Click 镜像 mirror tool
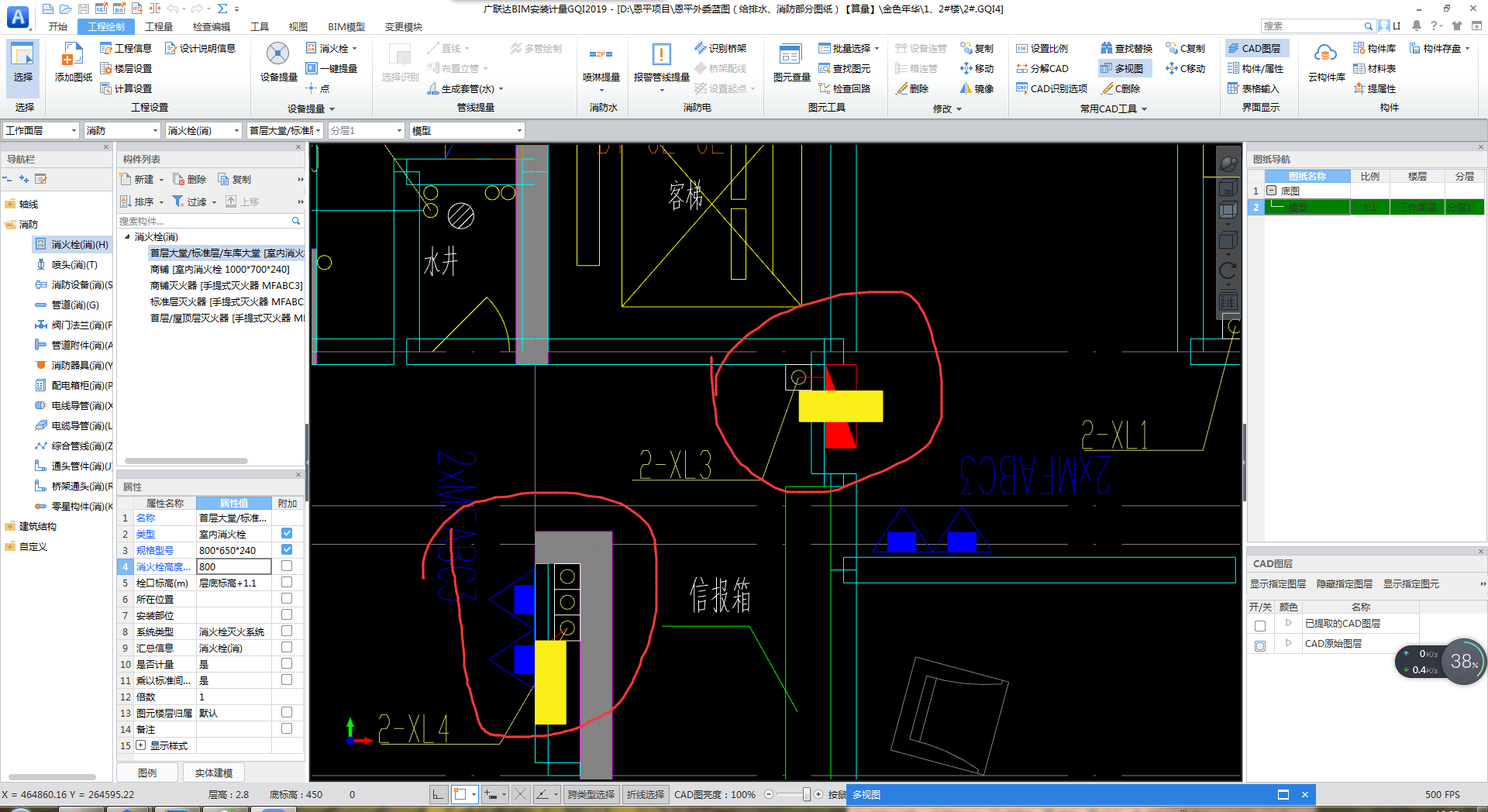This screenshot has width=1488, height=812. pos(976,88)
